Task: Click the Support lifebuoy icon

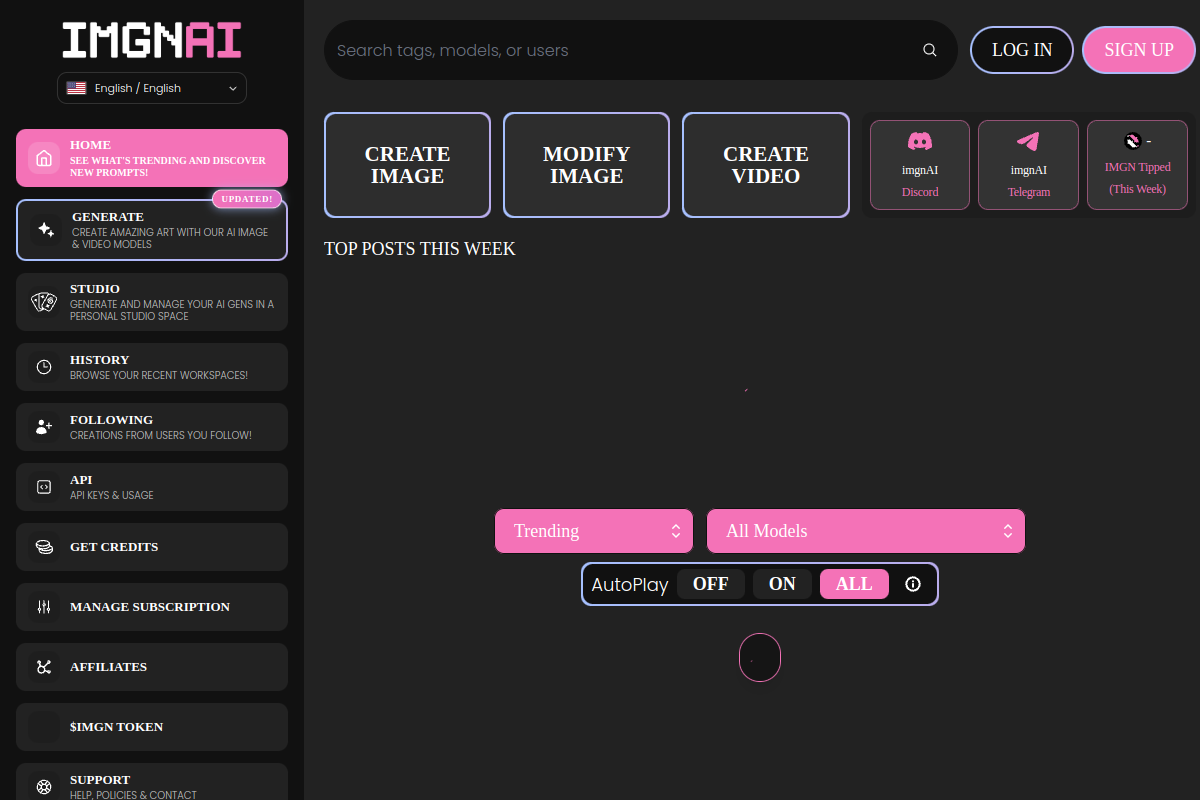Action: tap(44, 786)
